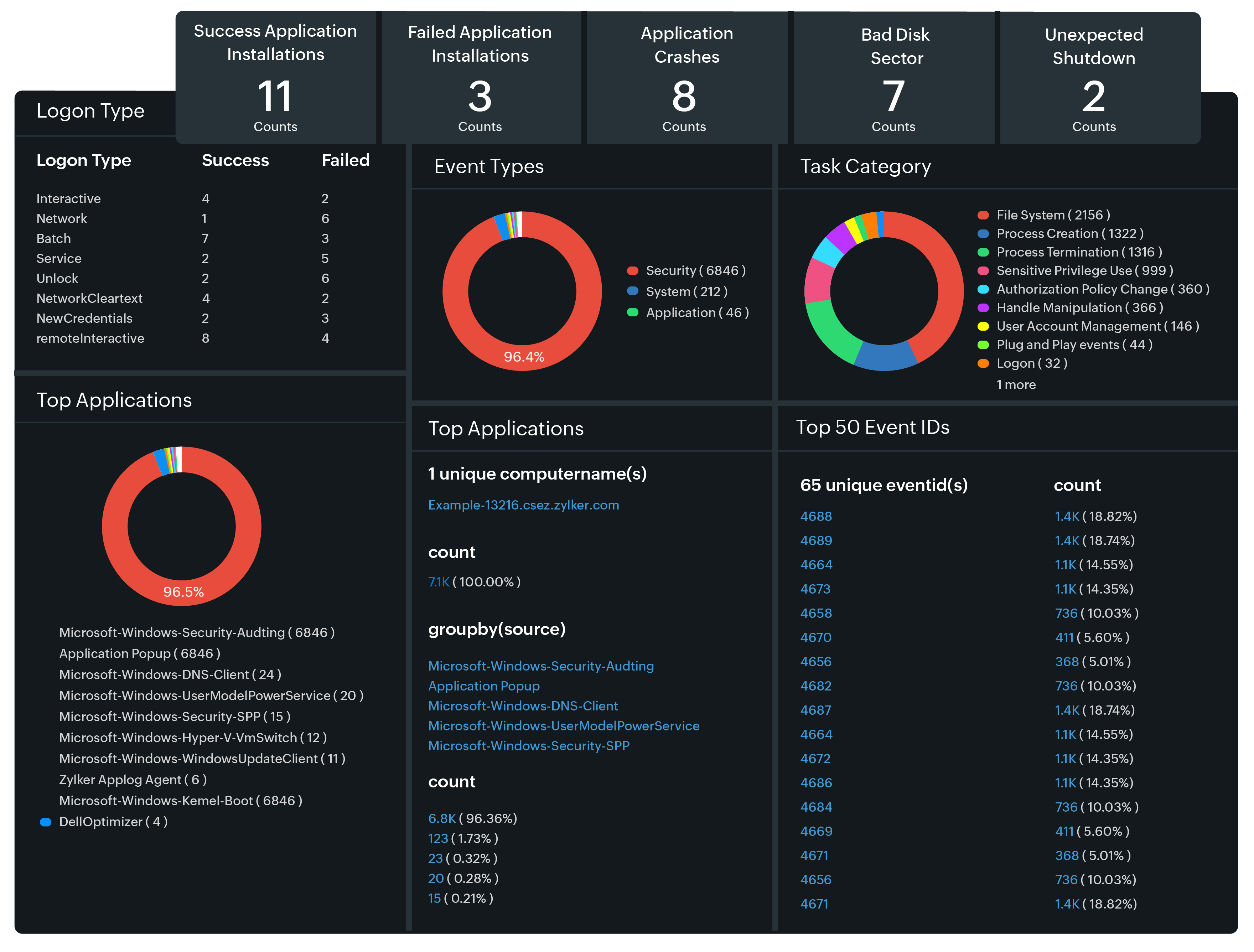Click the blue DellOptimizer legend dot

[x=46, y=822]
